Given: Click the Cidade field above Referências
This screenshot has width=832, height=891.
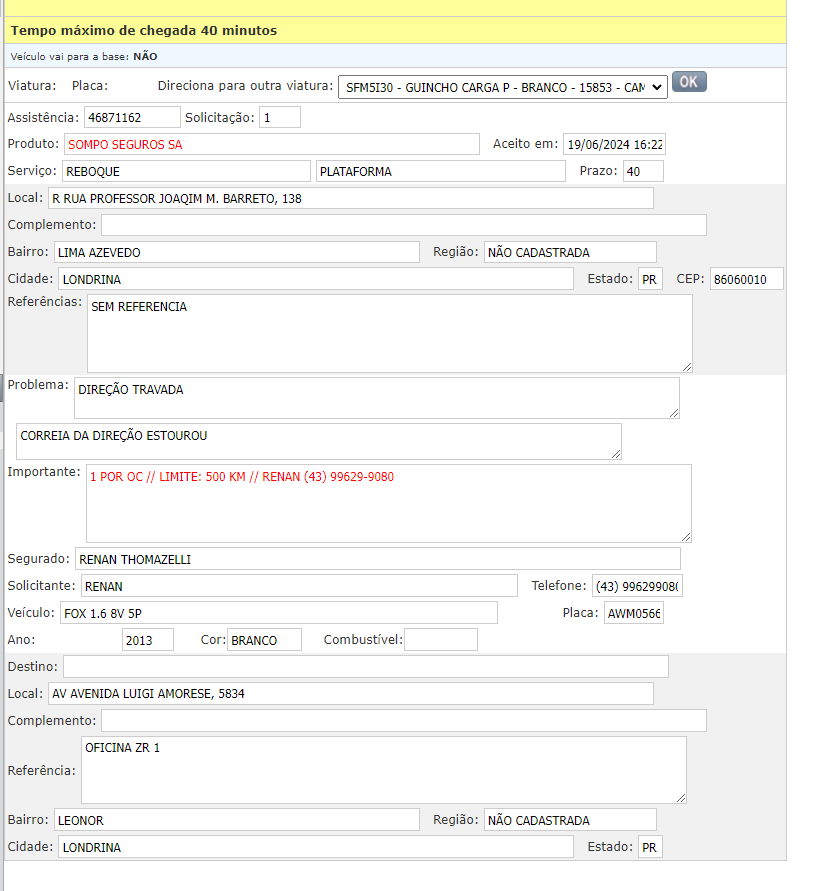Looking at the screenshot, I should click(x=316, y=279).
